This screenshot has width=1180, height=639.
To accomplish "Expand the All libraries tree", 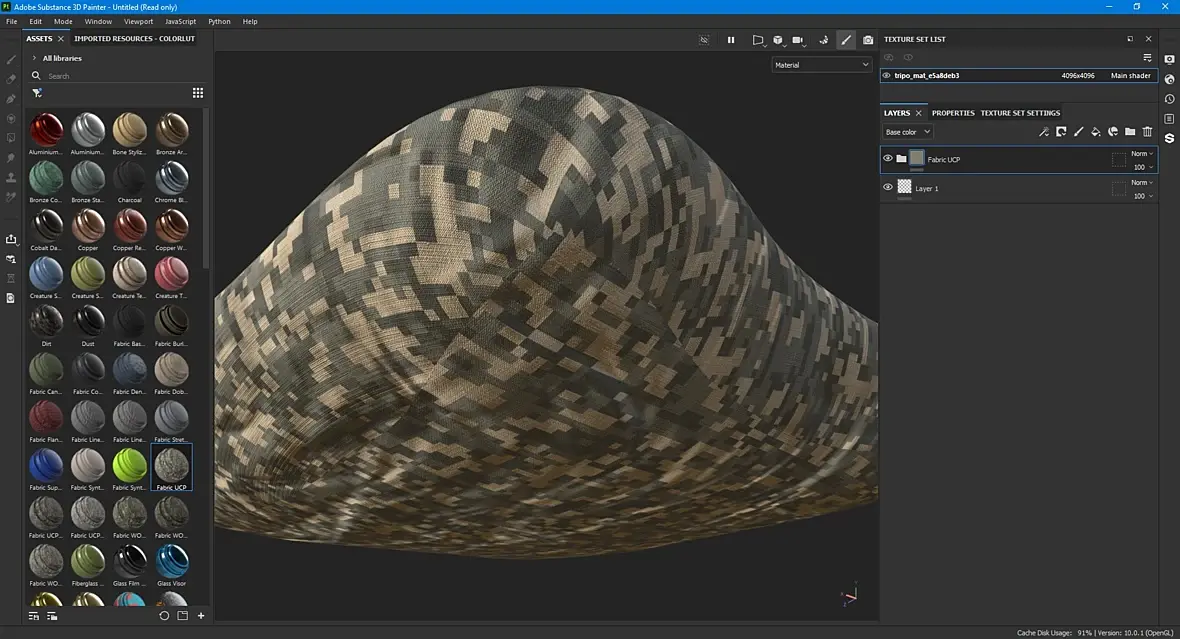I will [x=34, y=58].
